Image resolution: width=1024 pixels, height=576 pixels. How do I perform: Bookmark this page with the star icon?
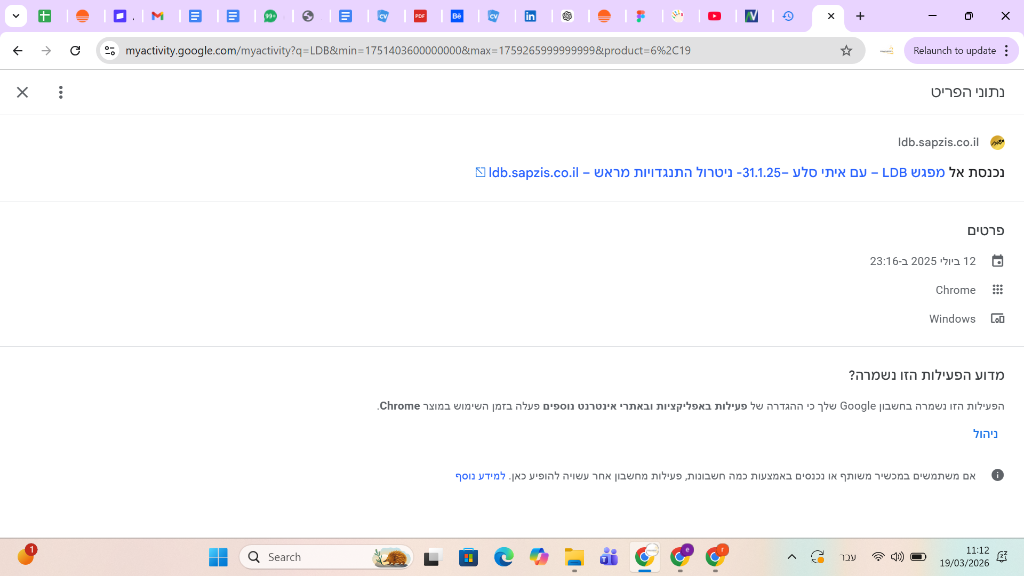point(846,50)
